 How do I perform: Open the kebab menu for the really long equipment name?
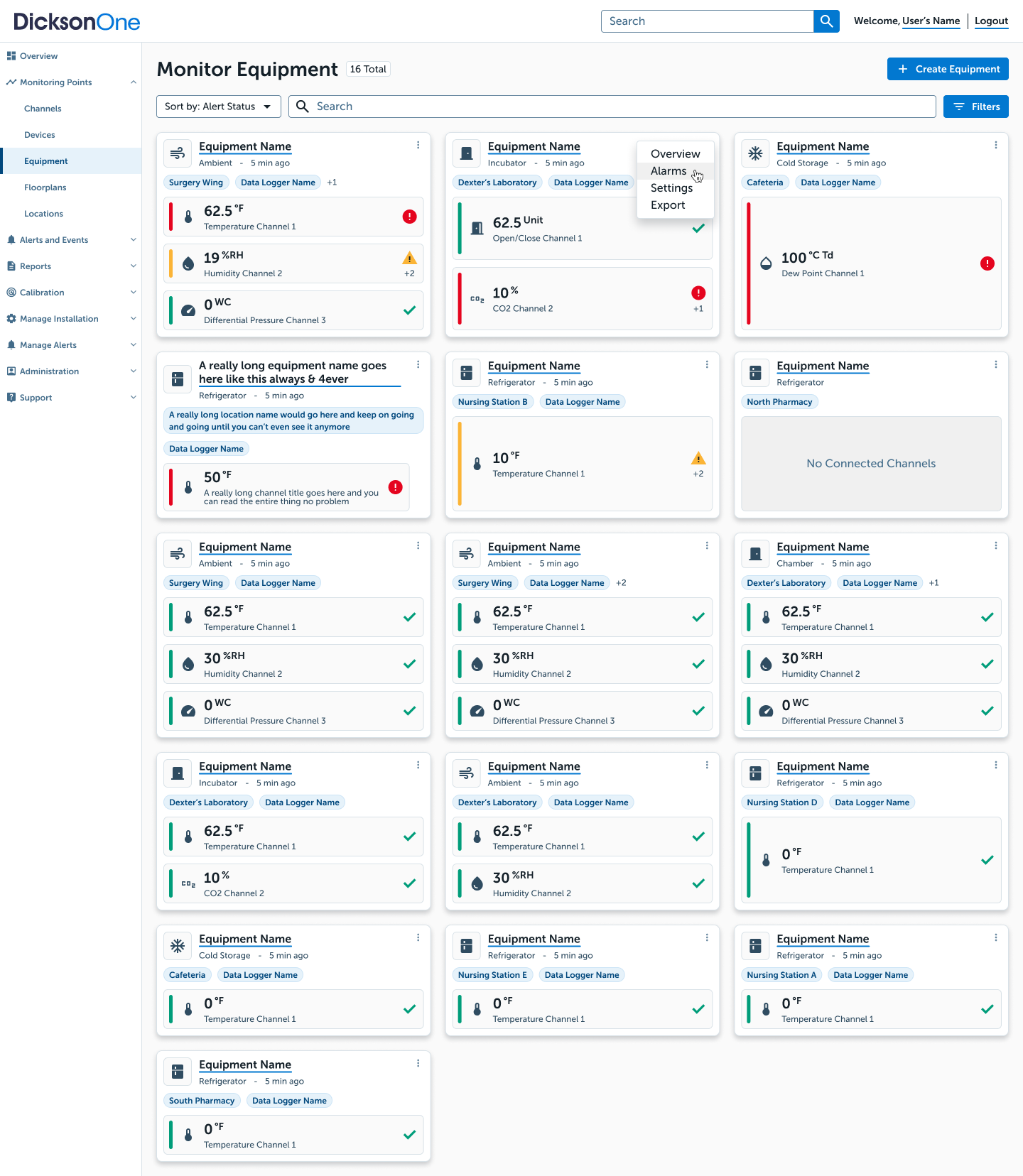pyautogui.click(x=418, y=364)
